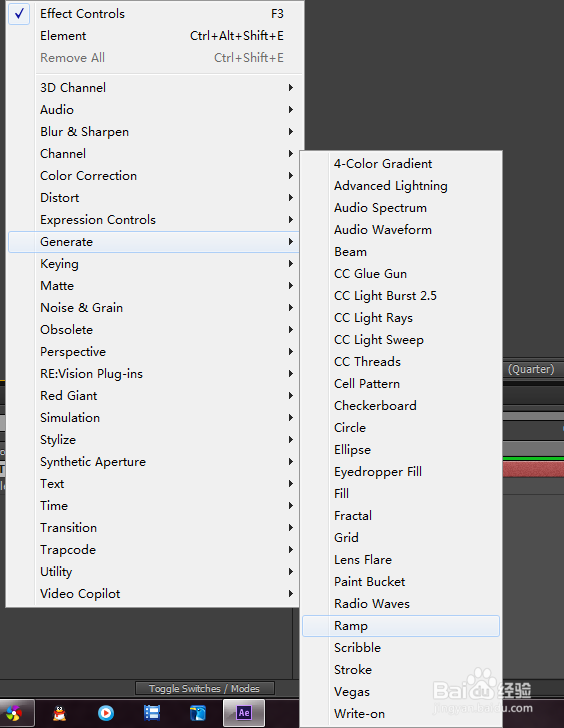
Task: Apply the Circle effect
Action: point(401,428)
